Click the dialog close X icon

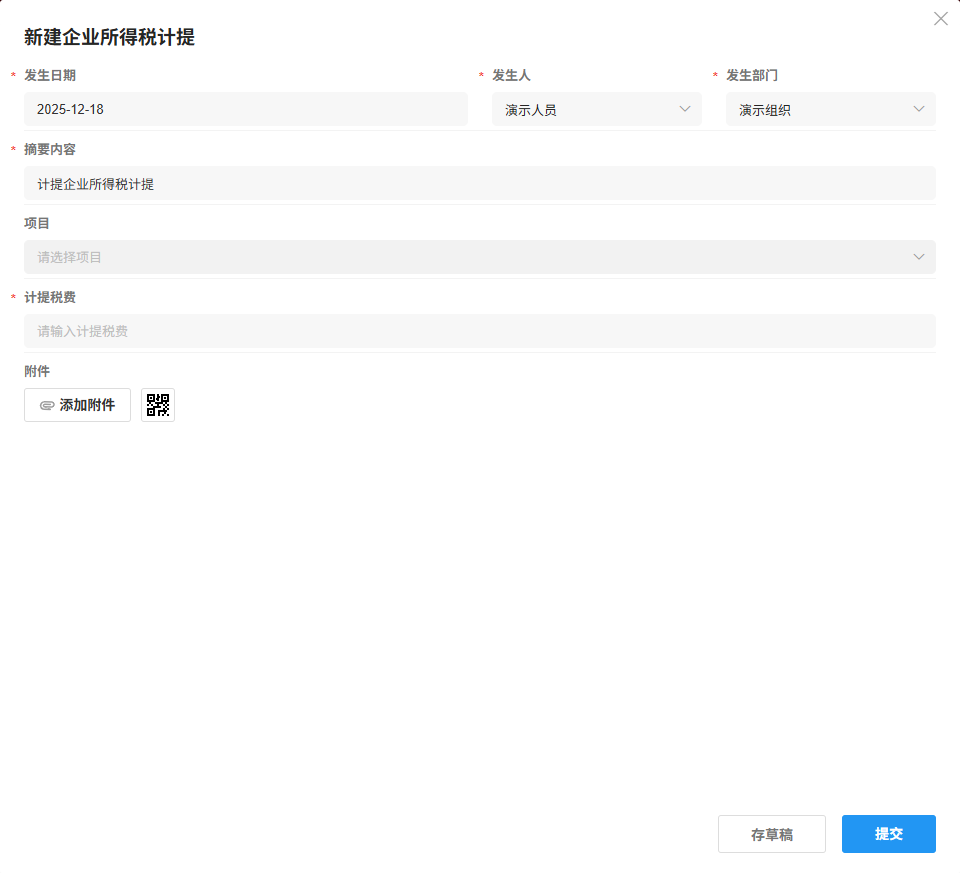[940, 18]
